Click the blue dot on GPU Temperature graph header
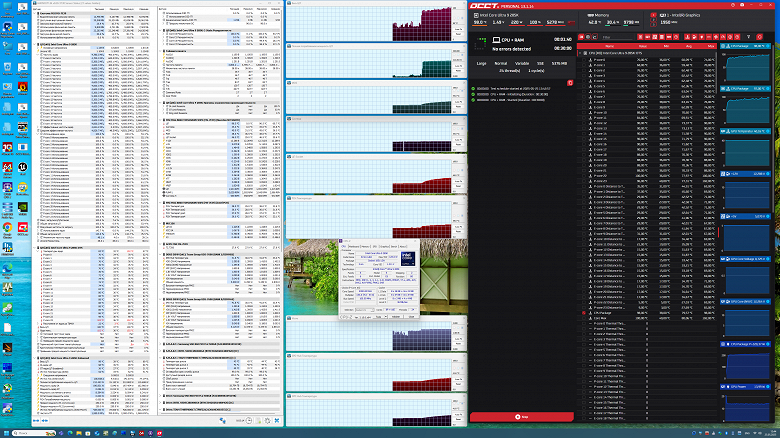Image resolution: width=780 pixels, height=438 pixels. tap(768, 131)
